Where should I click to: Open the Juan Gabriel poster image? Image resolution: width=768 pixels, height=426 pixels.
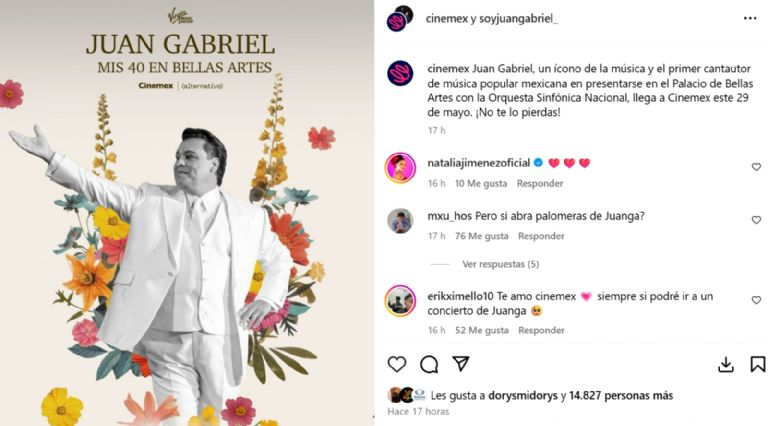(187, 213)
